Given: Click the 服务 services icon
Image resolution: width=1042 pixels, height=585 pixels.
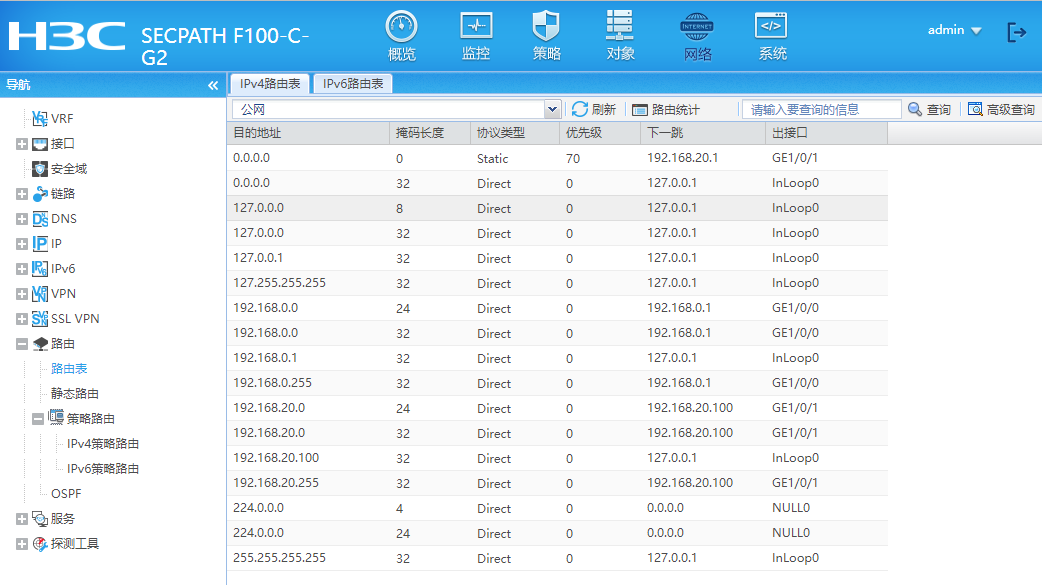Looking at the screenshot, I should tap(40, 519).
